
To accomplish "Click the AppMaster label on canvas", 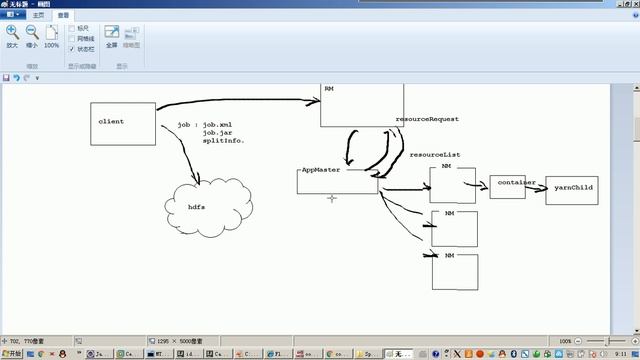I will click(x=321, y=170).
